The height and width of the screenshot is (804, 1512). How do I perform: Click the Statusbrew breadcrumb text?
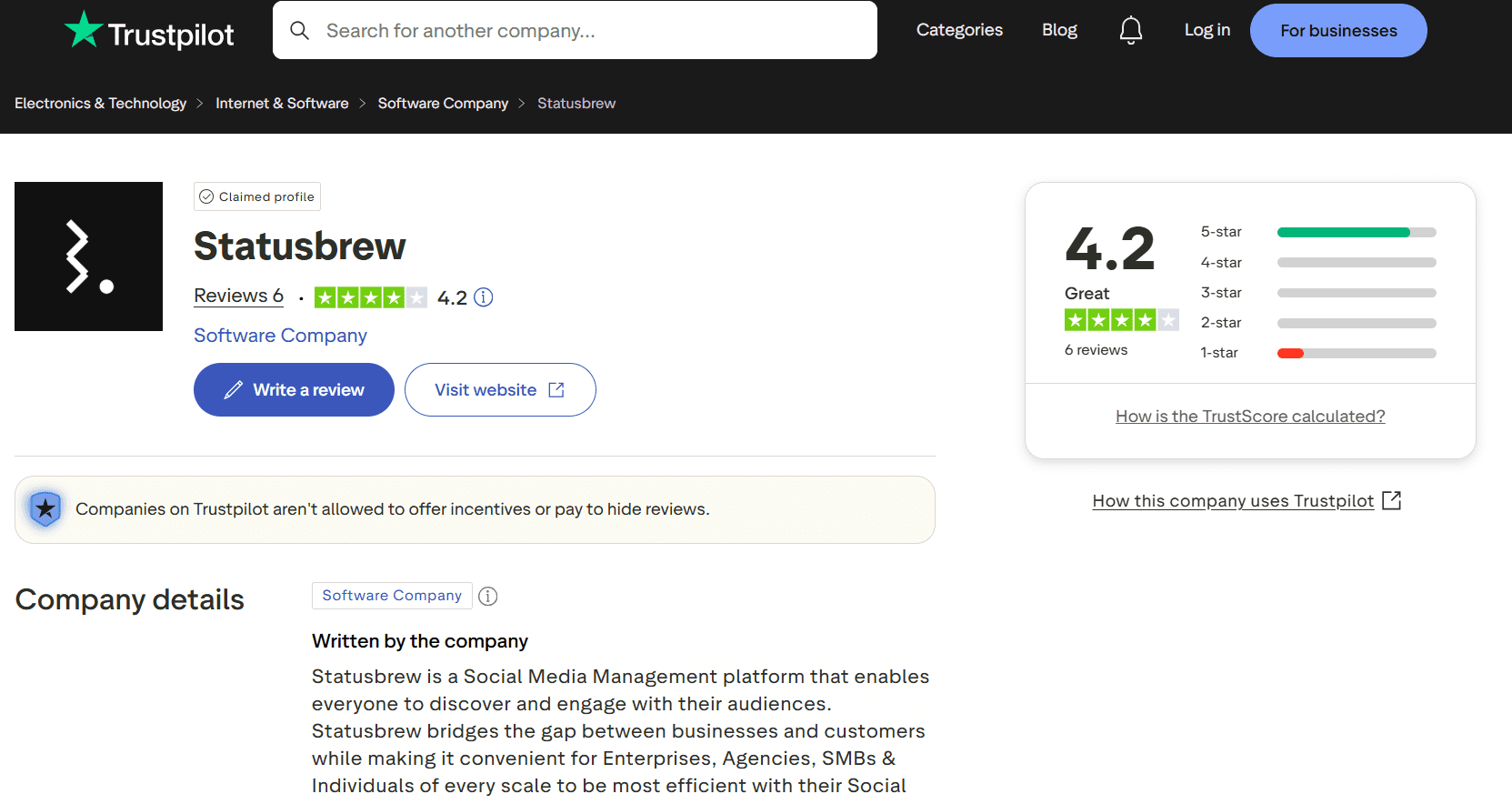(576, 103)
